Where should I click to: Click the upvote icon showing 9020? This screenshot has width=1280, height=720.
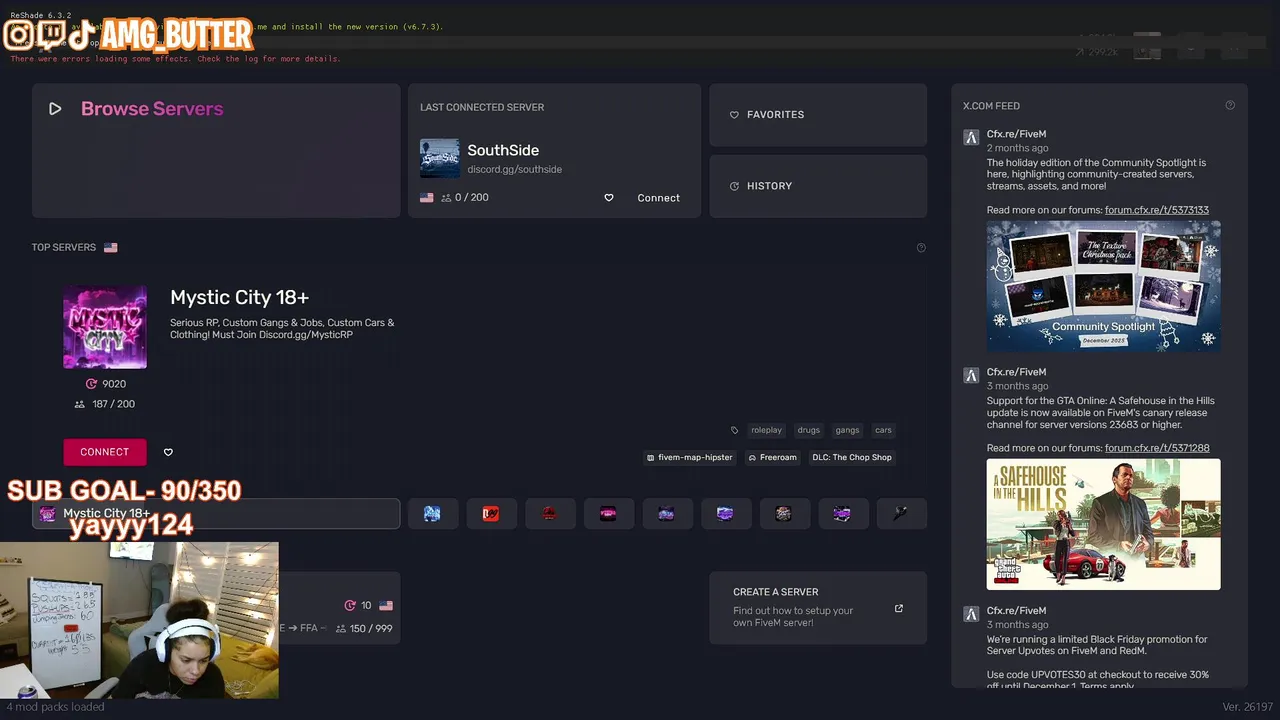pos(91,384)
